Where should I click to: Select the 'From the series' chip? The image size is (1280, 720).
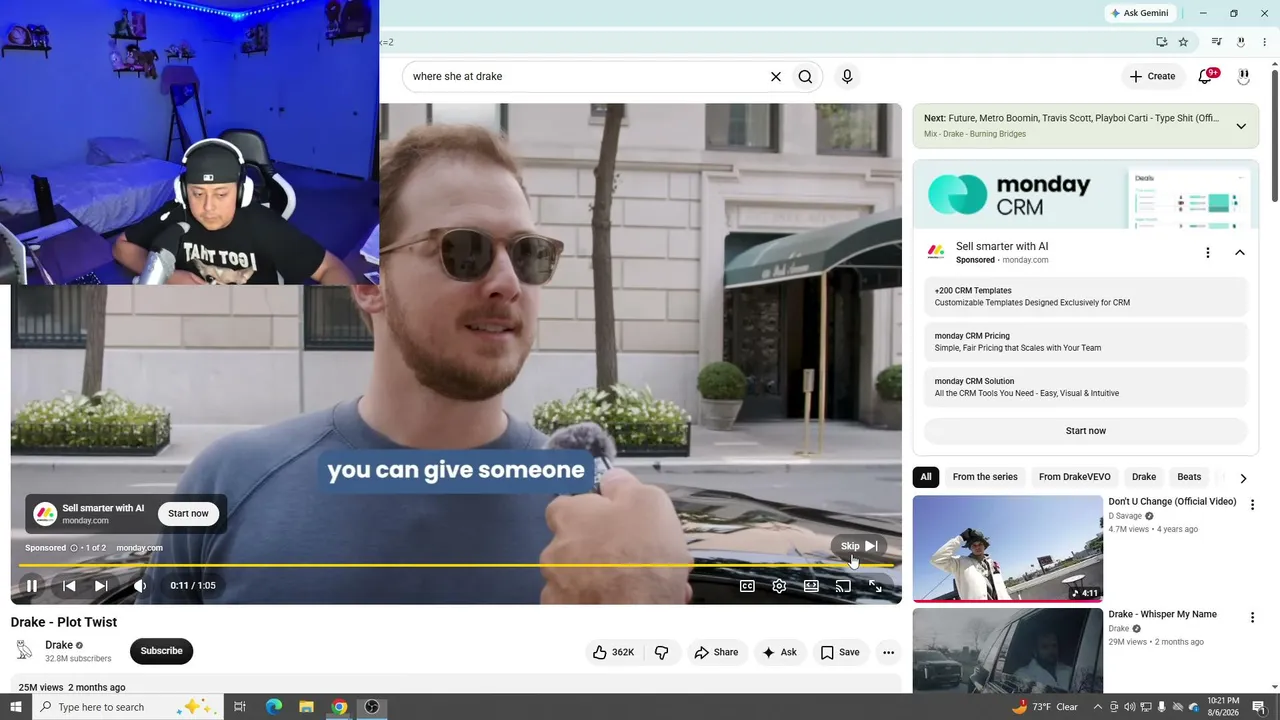pos(985,477)
